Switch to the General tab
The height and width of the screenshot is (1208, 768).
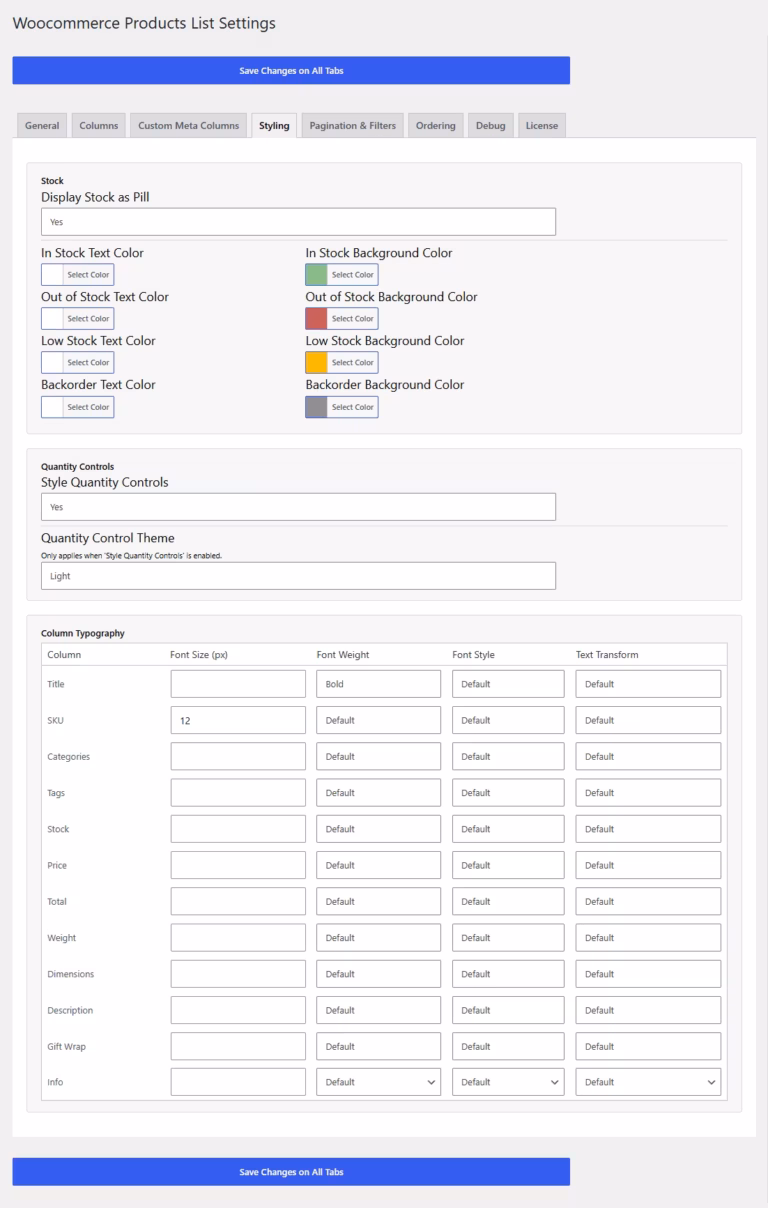coord(42,126)
